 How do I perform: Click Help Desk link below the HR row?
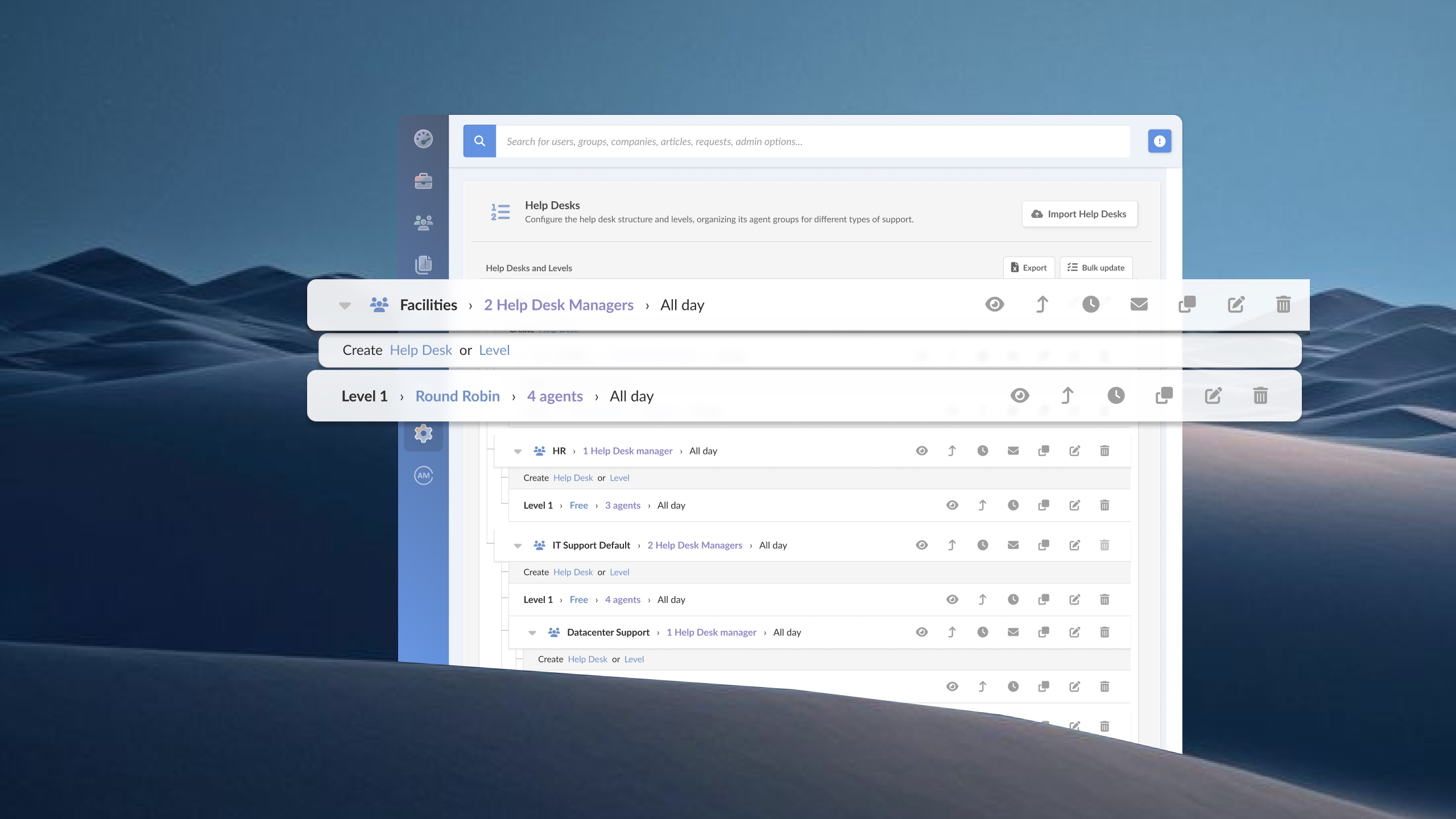click(x=573, y=478)
